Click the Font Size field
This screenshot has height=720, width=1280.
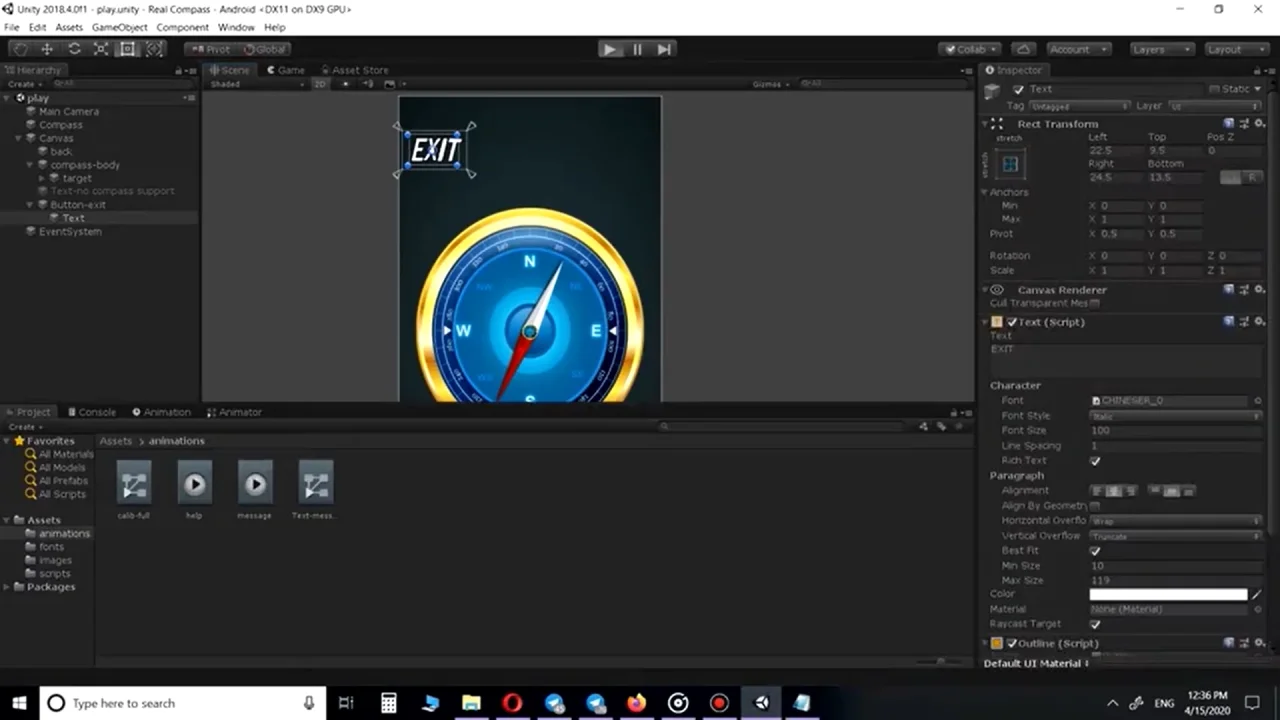[1176, 431]
